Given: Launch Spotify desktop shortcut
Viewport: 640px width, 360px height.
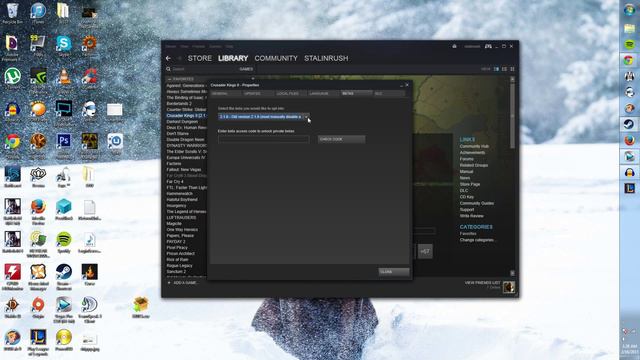Looking at the screenshot, I should 64,239.
